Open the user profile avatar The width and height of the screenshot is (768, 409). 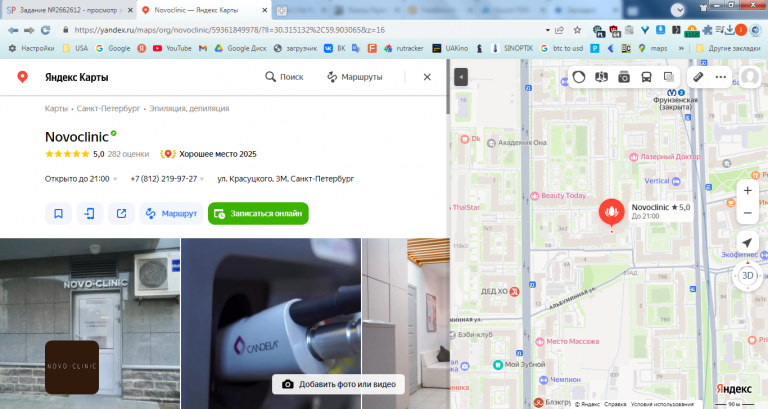point(750,77)
